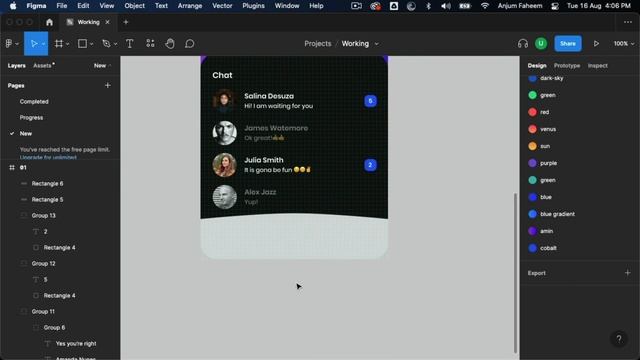The width and height of the screenshot is (640, 360).
Task: Select the Hand tool
Action: coord(170,44)
